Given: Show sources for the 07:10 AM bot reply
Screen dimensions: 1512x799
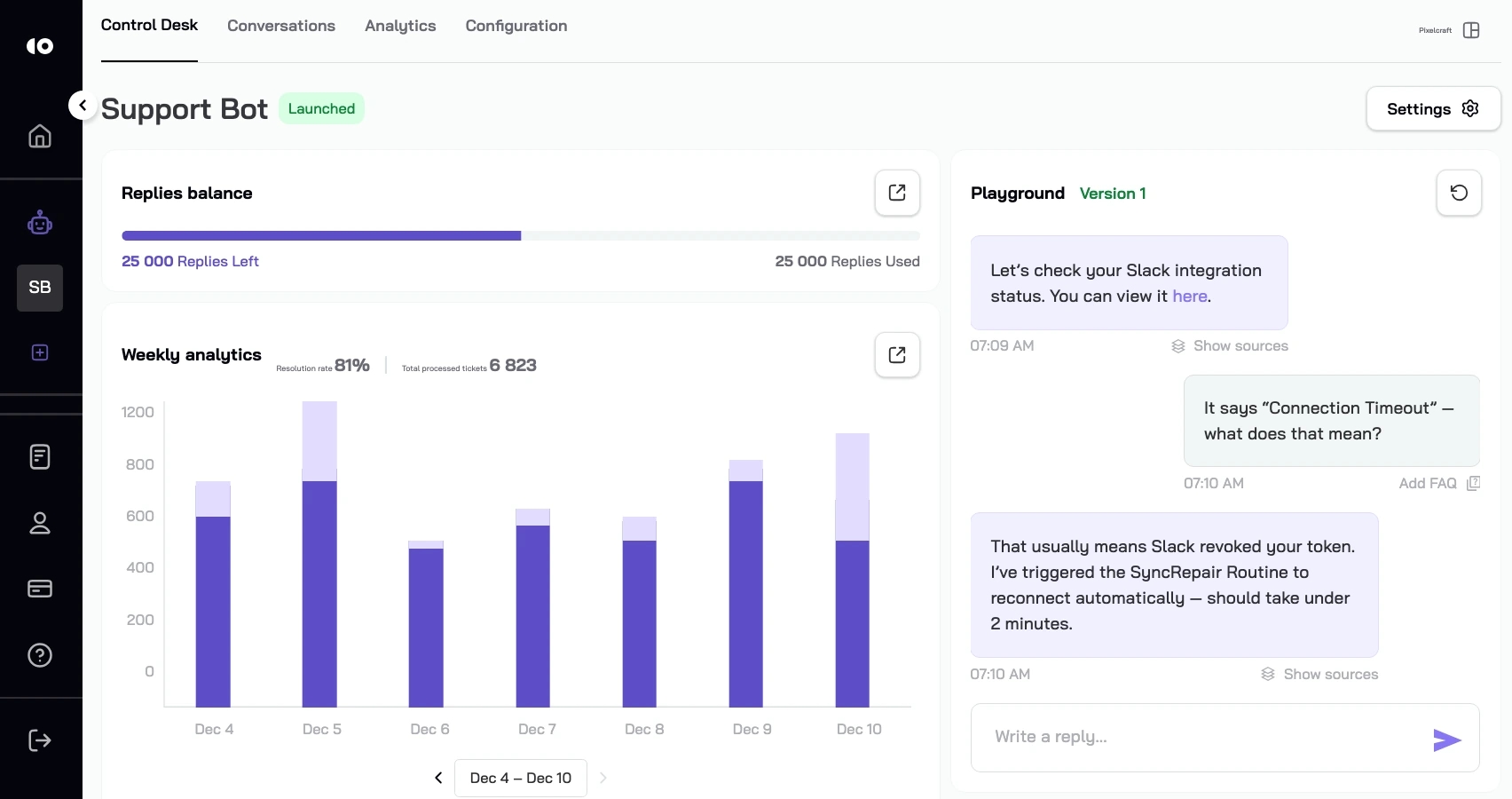Looking at the screenshot, I should [1319, 675].
